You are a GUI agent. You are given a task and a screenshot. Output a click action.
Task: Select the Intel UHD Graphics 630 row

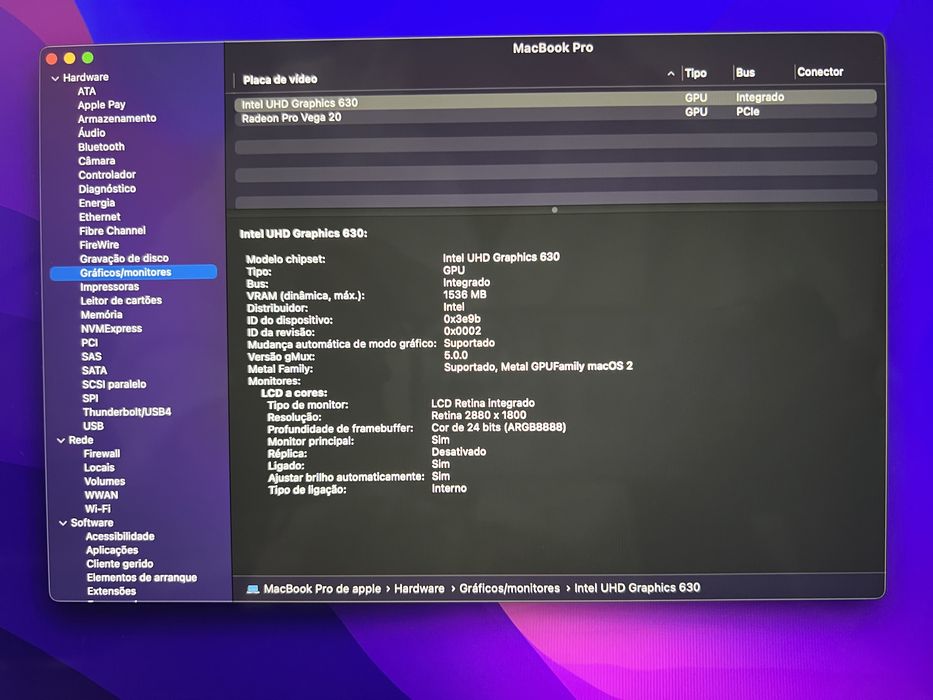coord(555,101)
